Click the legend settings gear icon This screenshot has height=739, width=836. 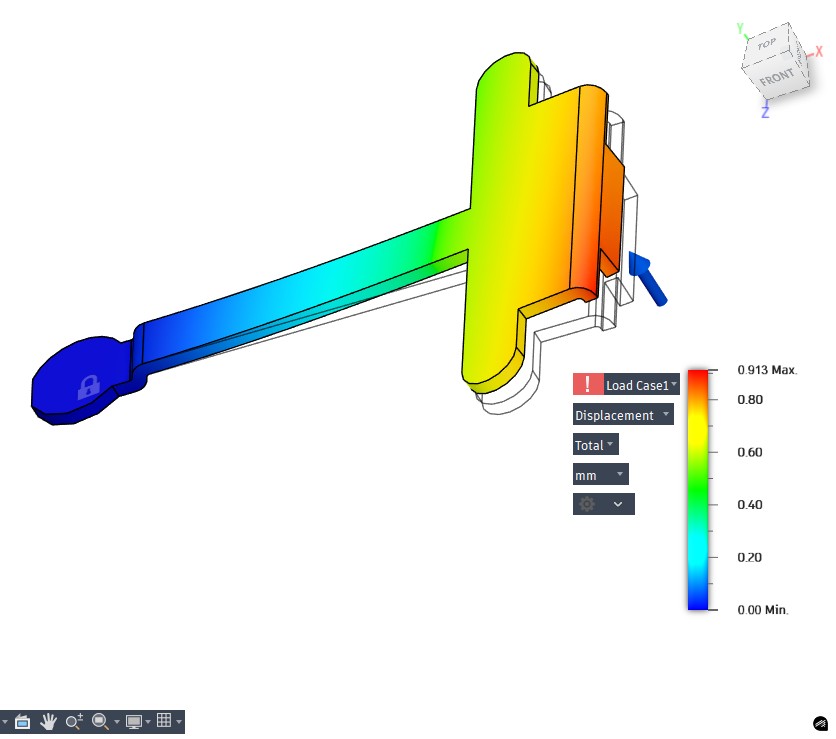[x=587, y=504]
